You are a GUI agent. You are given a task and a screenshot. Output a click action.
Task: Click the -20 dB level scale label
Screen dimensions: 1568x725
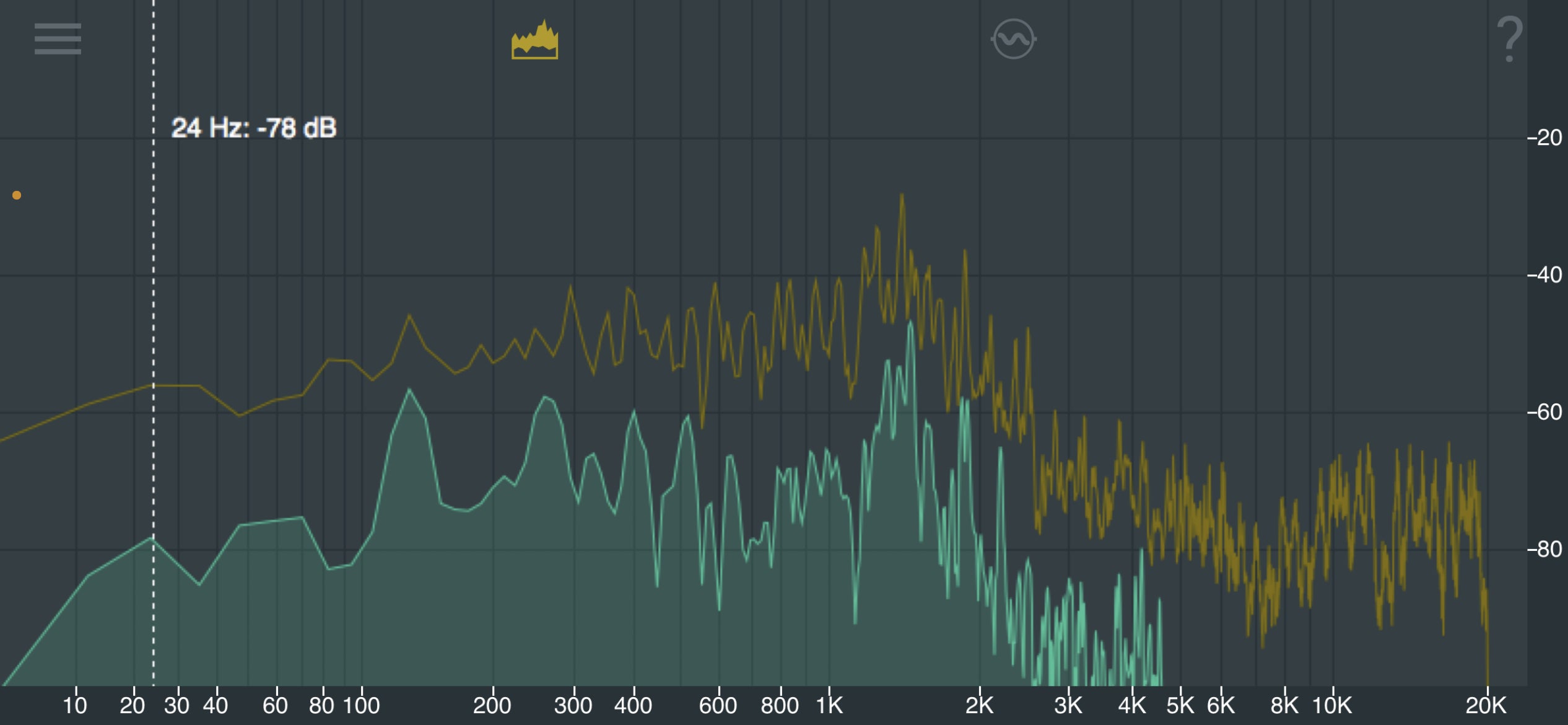(x=1544, y=138)
